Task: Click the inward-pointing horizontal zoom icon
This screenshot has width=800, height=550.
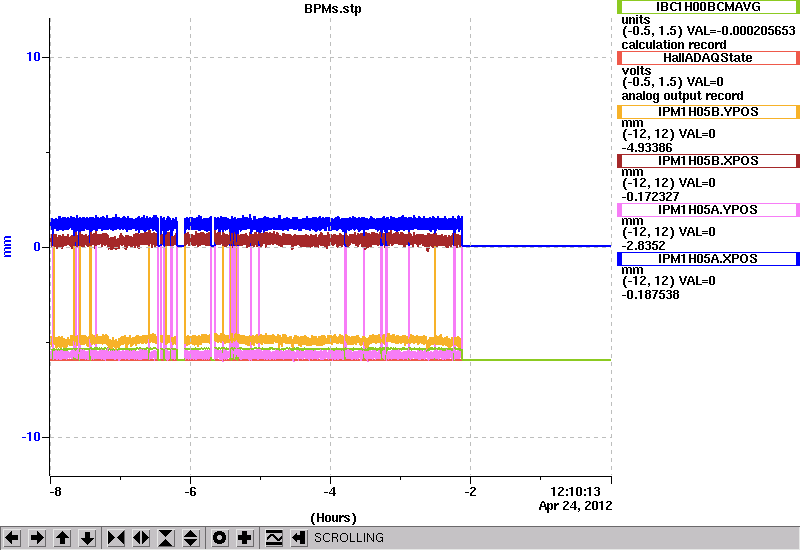Action: click(x=116, y=538)
